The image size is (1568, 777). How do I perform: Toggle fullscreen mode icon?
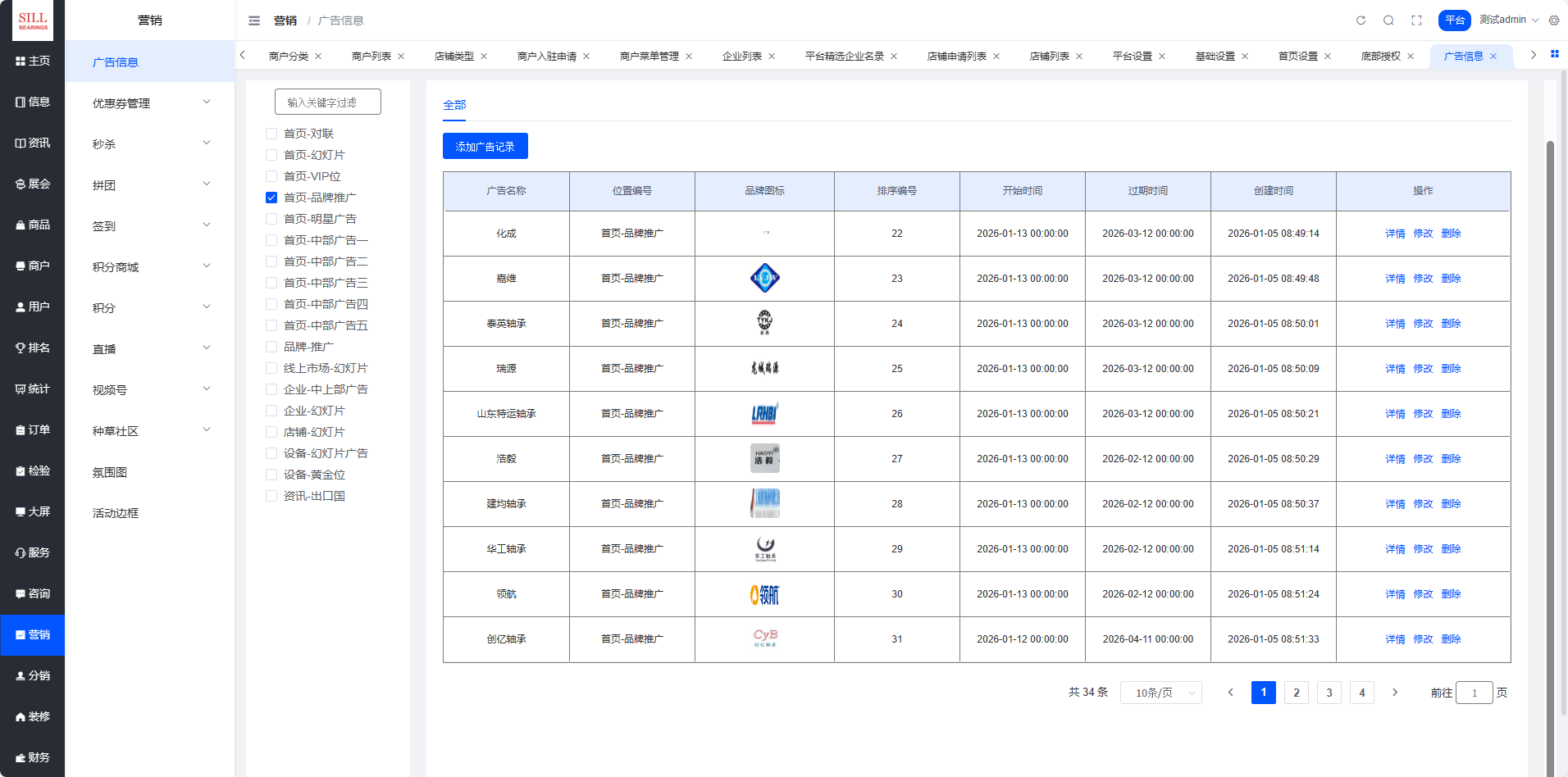coord(1416,20)
